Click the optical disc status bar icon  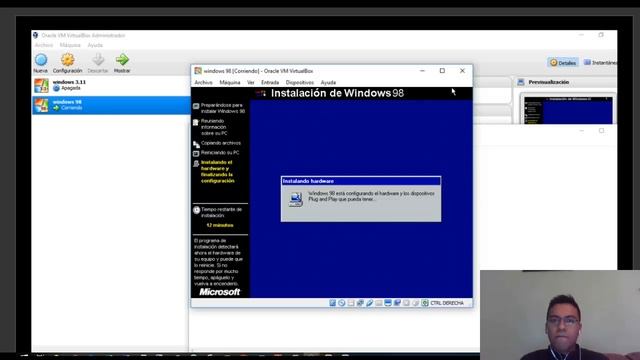click(342, 303)
